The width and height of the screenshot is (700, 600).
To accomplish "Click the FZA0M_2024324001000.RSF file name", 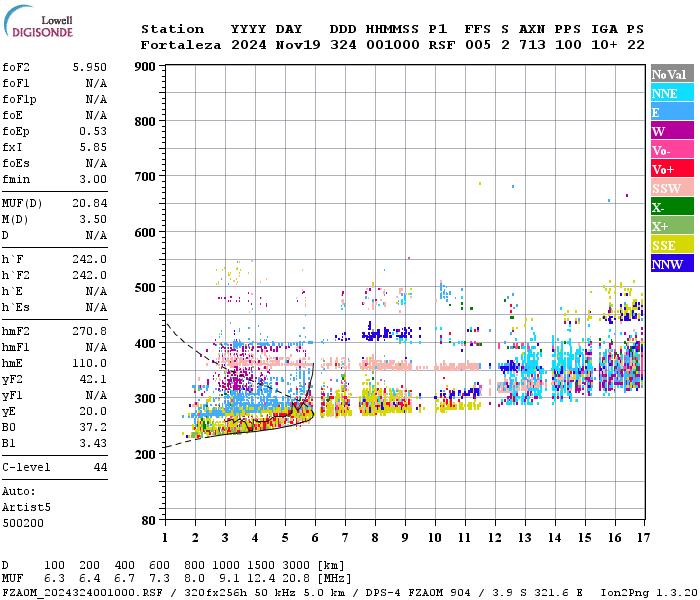I will (x=82, y=592).
